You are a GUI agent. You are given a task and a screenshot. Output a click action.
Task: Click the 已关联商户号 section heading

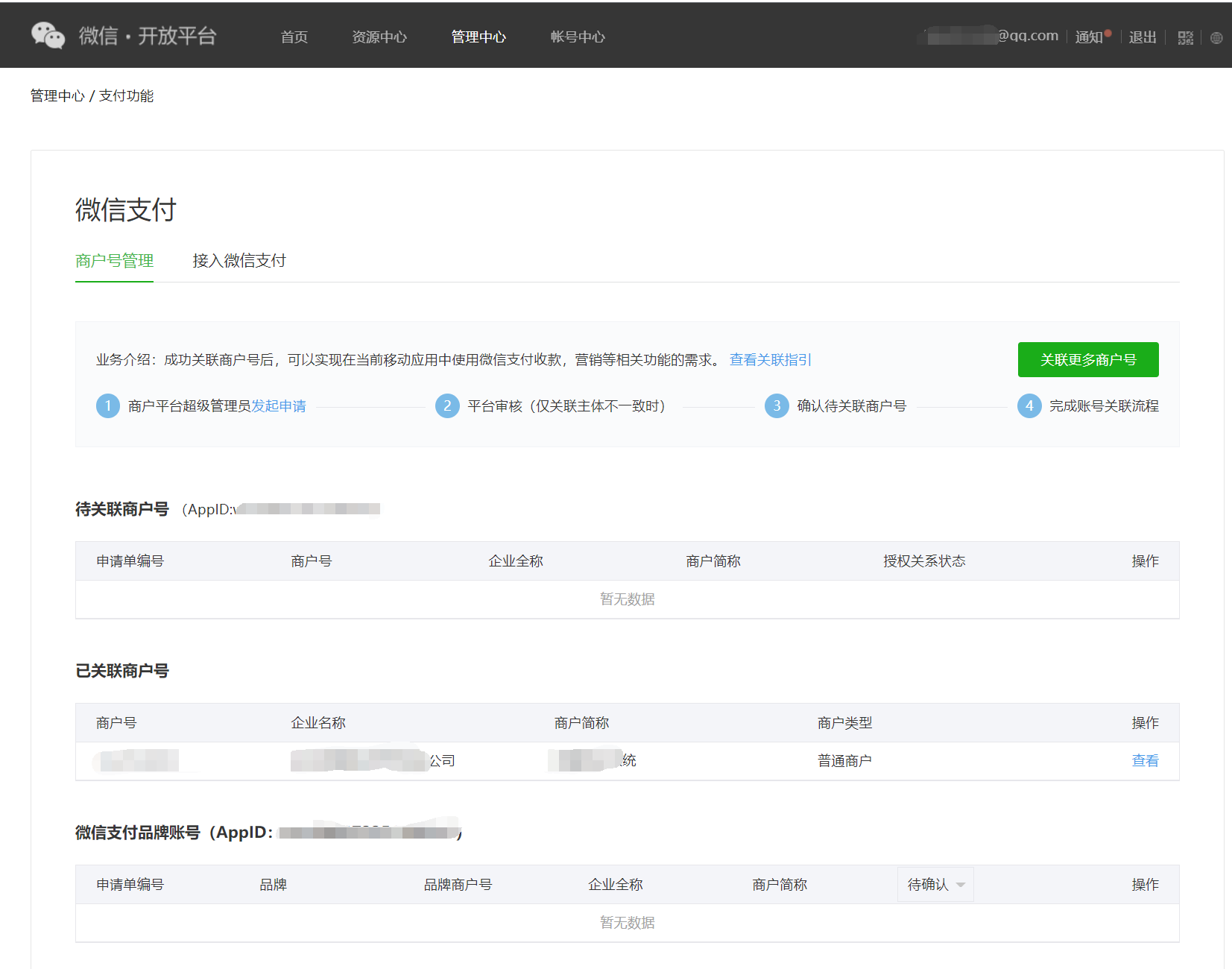pyautogui.click(x=122, y=670)
